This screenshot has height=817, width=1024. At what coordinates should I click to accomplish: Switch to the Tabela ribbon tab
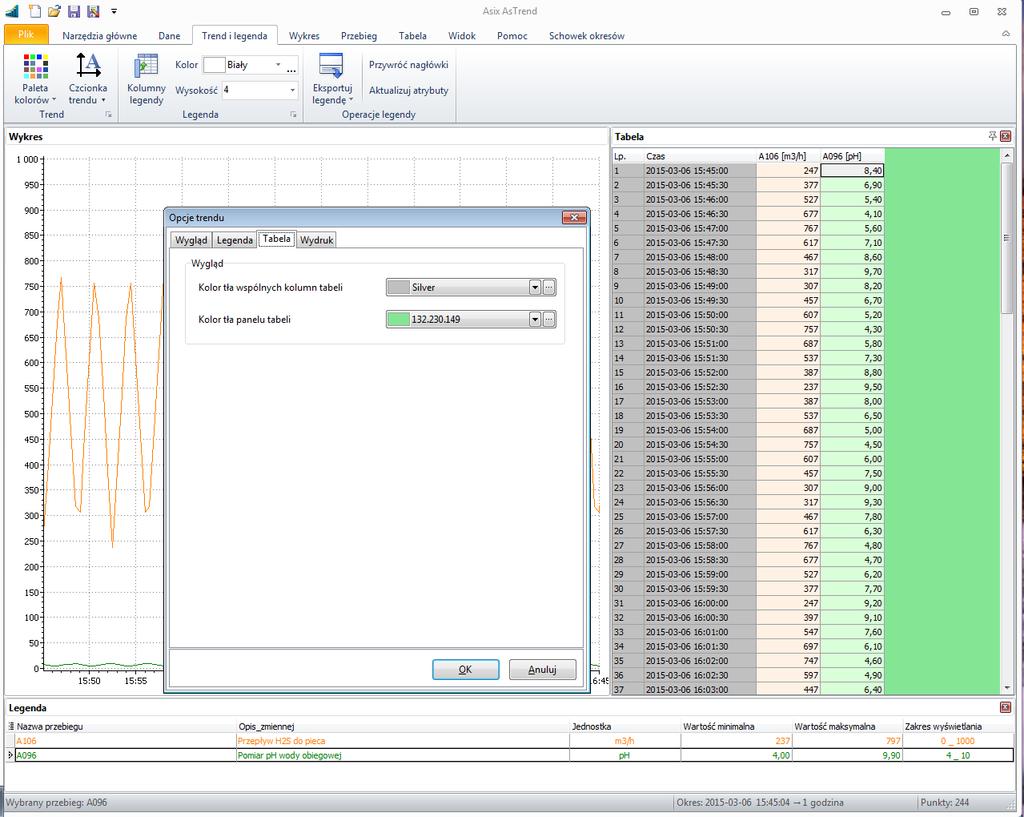point(413,36)
